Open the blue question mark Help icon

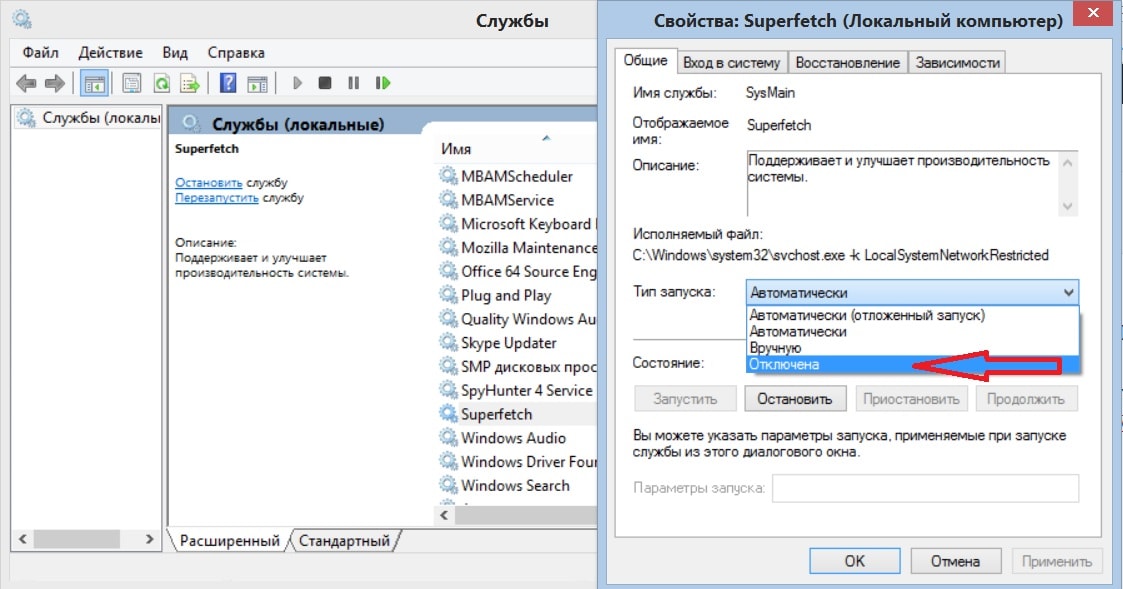[x=228, y=83]
